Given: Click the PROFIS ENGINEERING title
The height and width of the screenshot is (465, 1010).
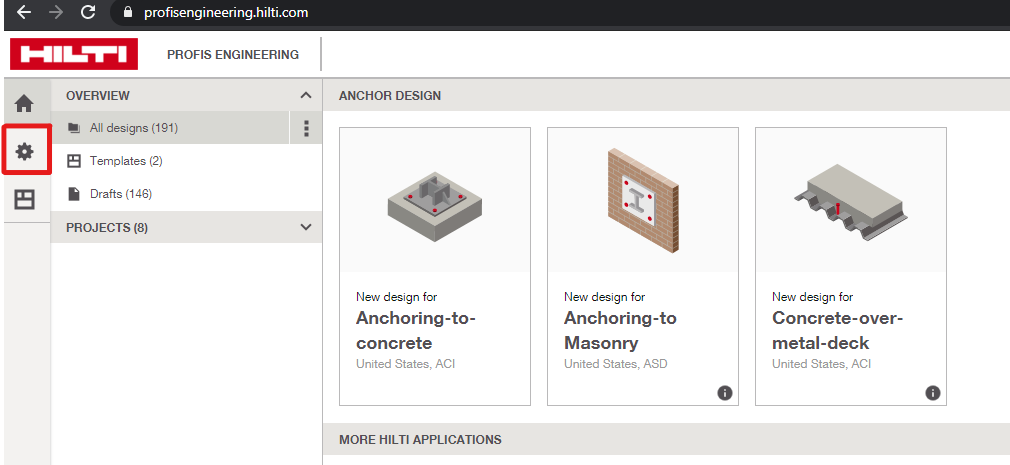Looking at the screenshot, I should 233,55.
